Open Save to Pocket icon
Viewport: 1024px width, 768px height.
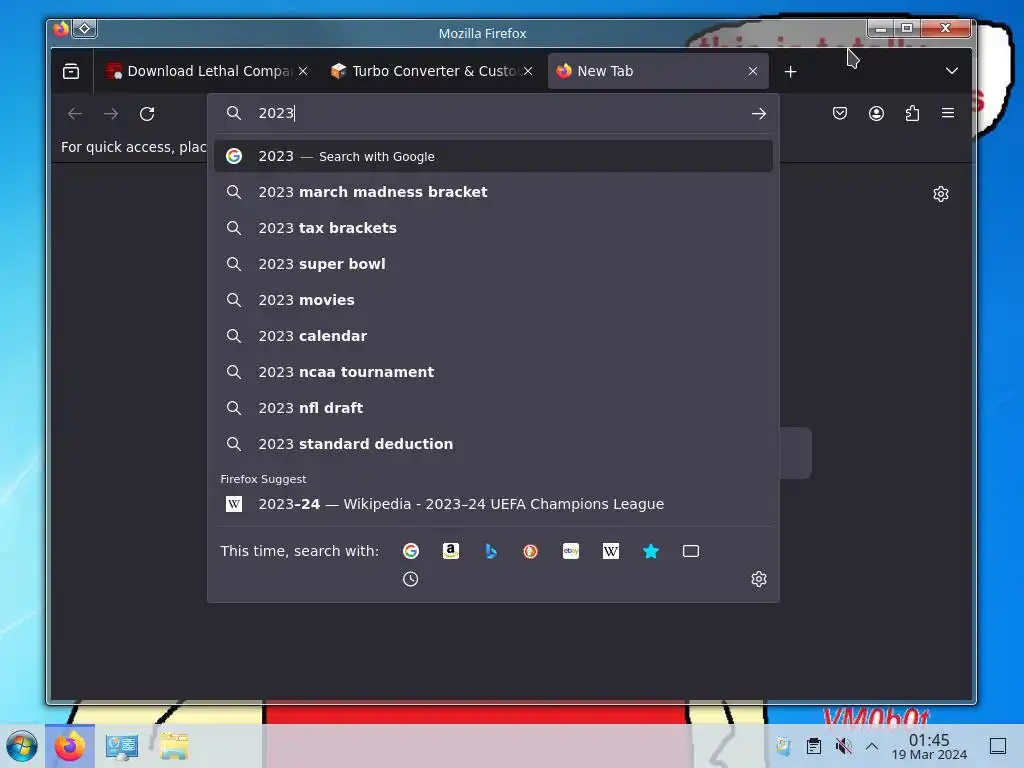[x=840, y=114]
